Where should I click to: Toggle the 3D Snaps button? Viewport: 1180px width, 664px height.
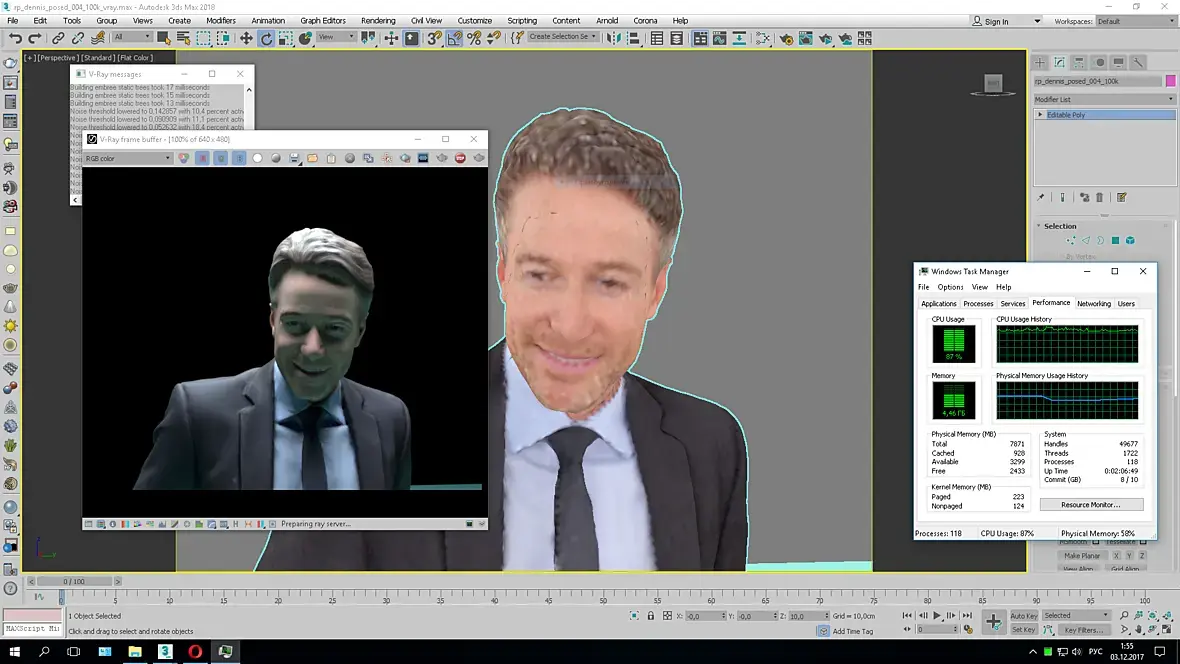tap(434, 38)
